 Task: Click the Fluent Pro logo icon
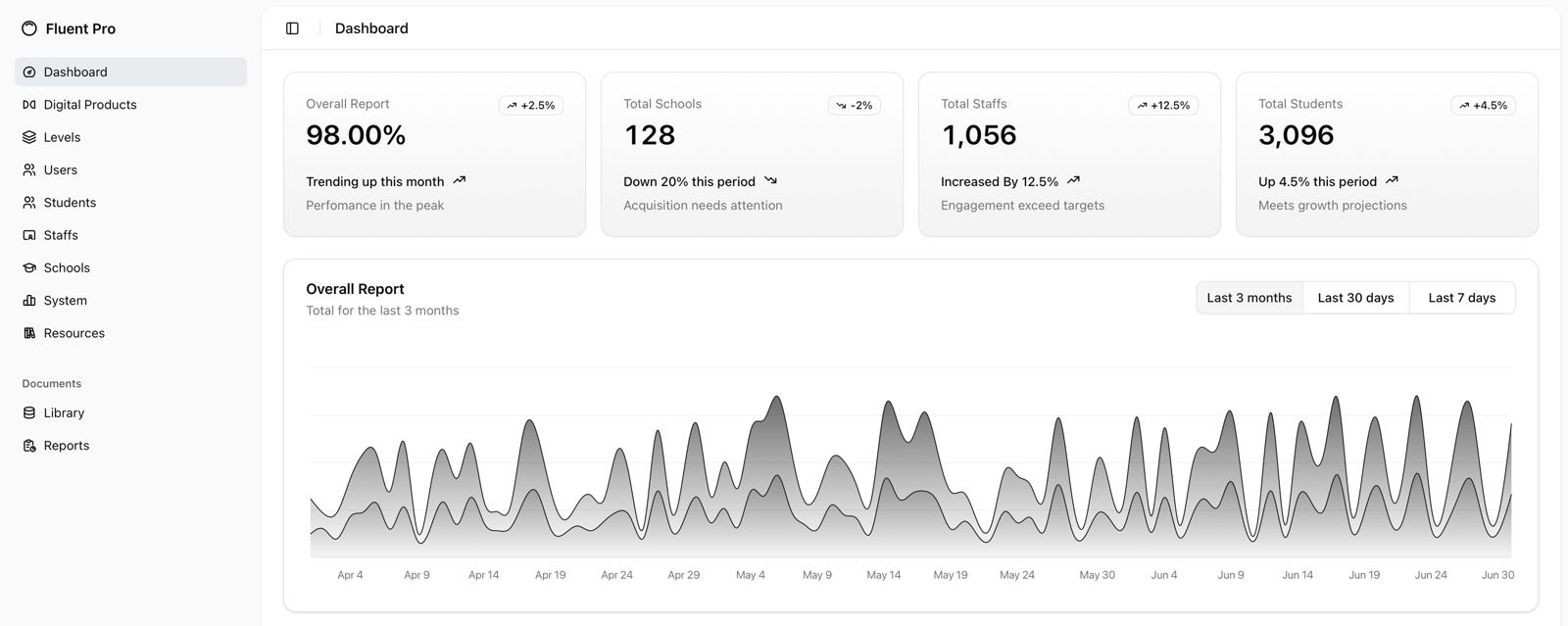tap(29, 28)
